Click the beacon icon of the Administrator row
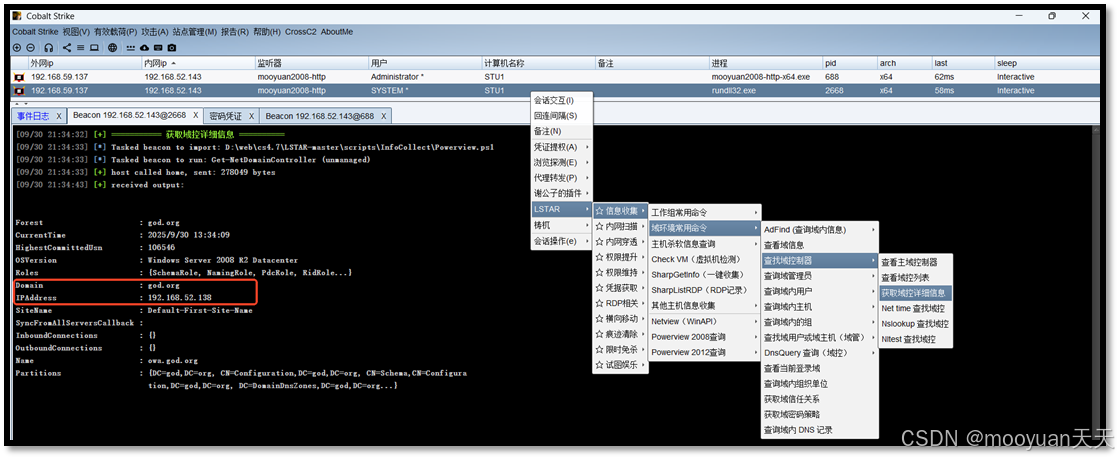The height and width of the screenshot is (459, 1119). point(19,76)
